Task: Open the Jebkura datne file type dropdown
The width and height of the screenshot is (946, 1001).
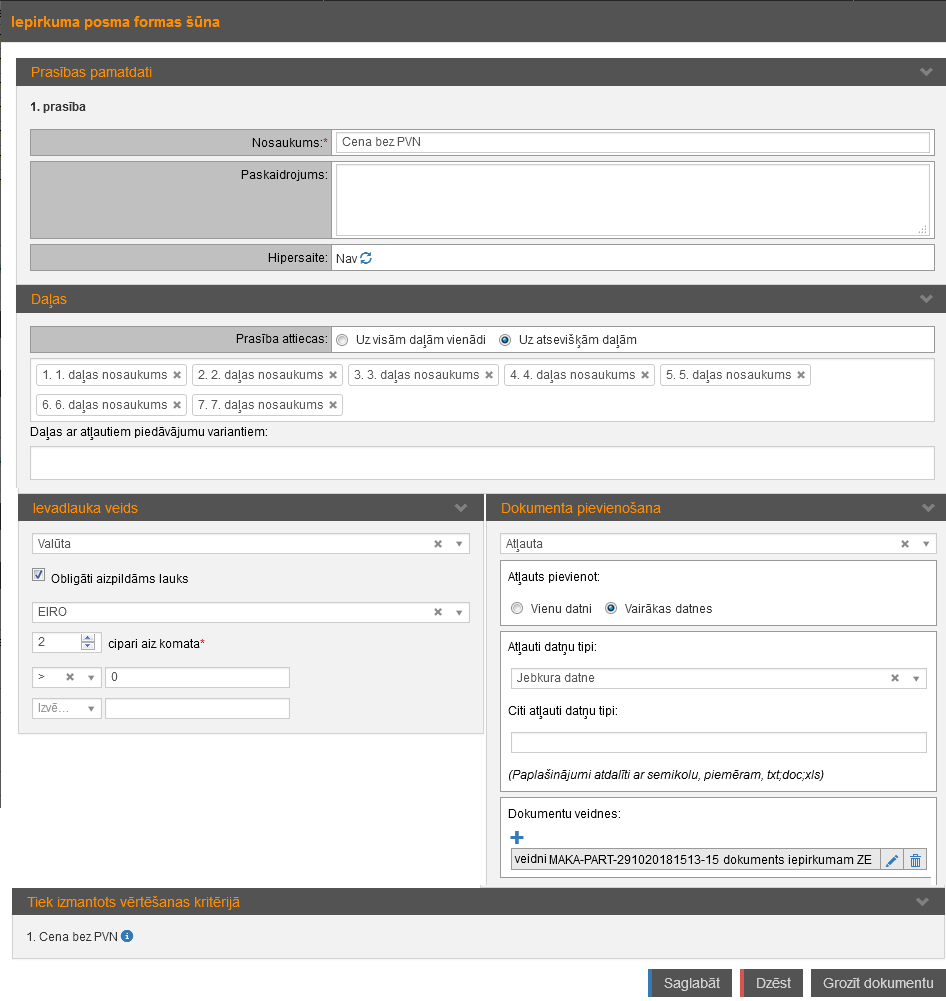Action: 915,678
